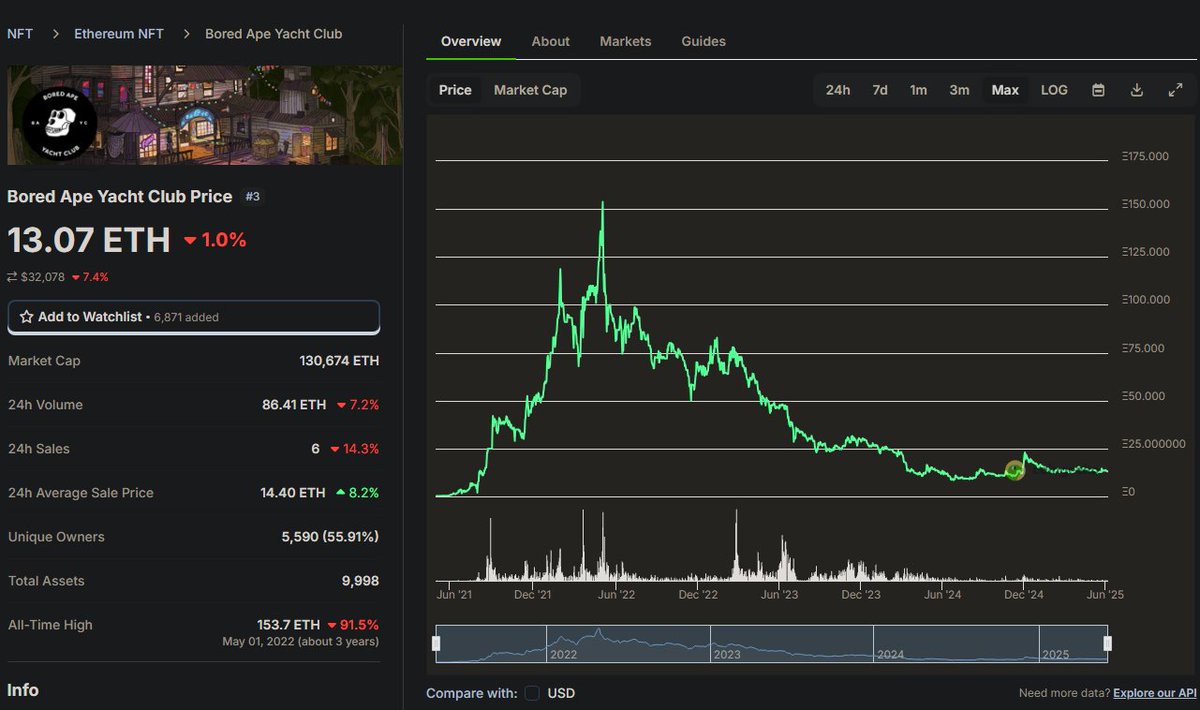Open the Explore our API link
This screenshot has height=710, width=1200.
point(1155,693)
